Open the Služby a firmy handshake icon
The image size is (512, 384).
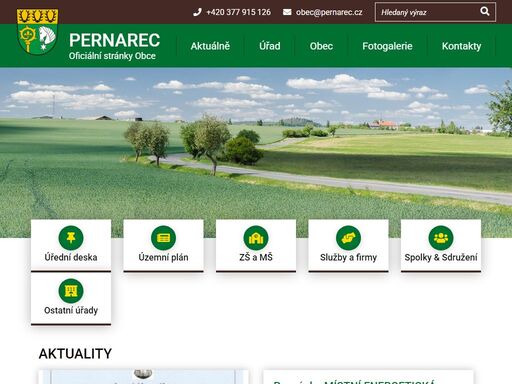pyautogui.click(x=348, y=238)
